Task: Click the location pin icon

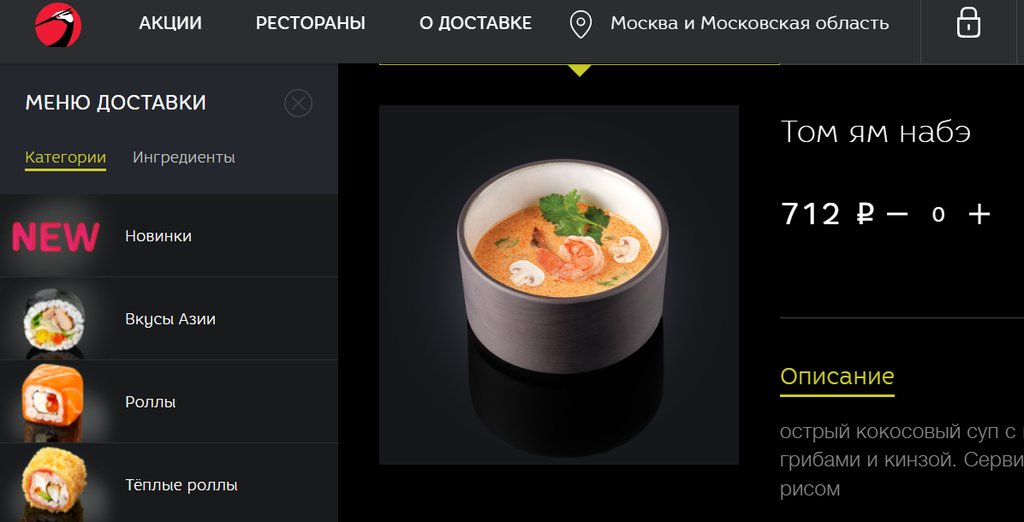Action: pos(581,24)
